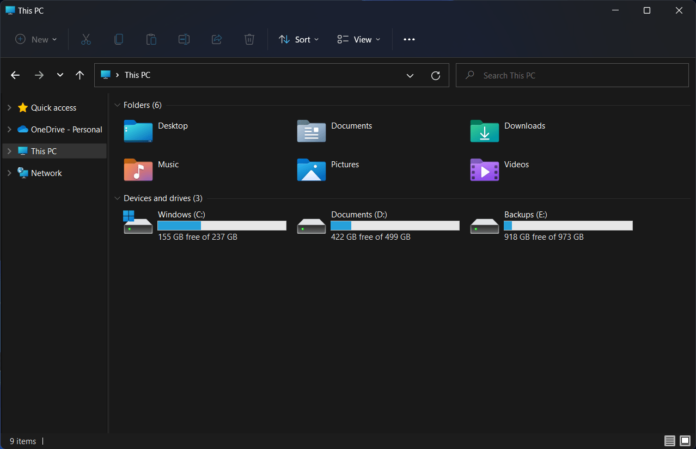Expand the Network tree node
The image size is (696, 449).
point(9,173)
